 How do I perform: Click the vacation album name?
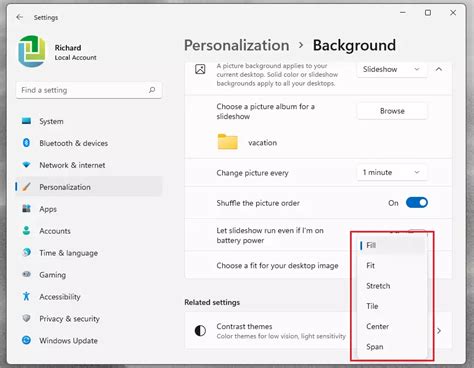(x=262, y=143)
